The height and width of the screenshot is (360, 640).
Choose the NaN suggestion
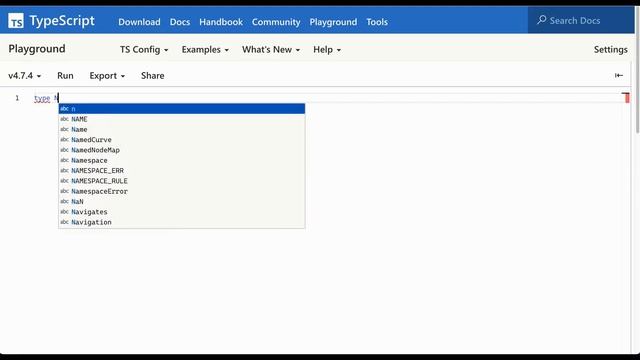[182, 202]
